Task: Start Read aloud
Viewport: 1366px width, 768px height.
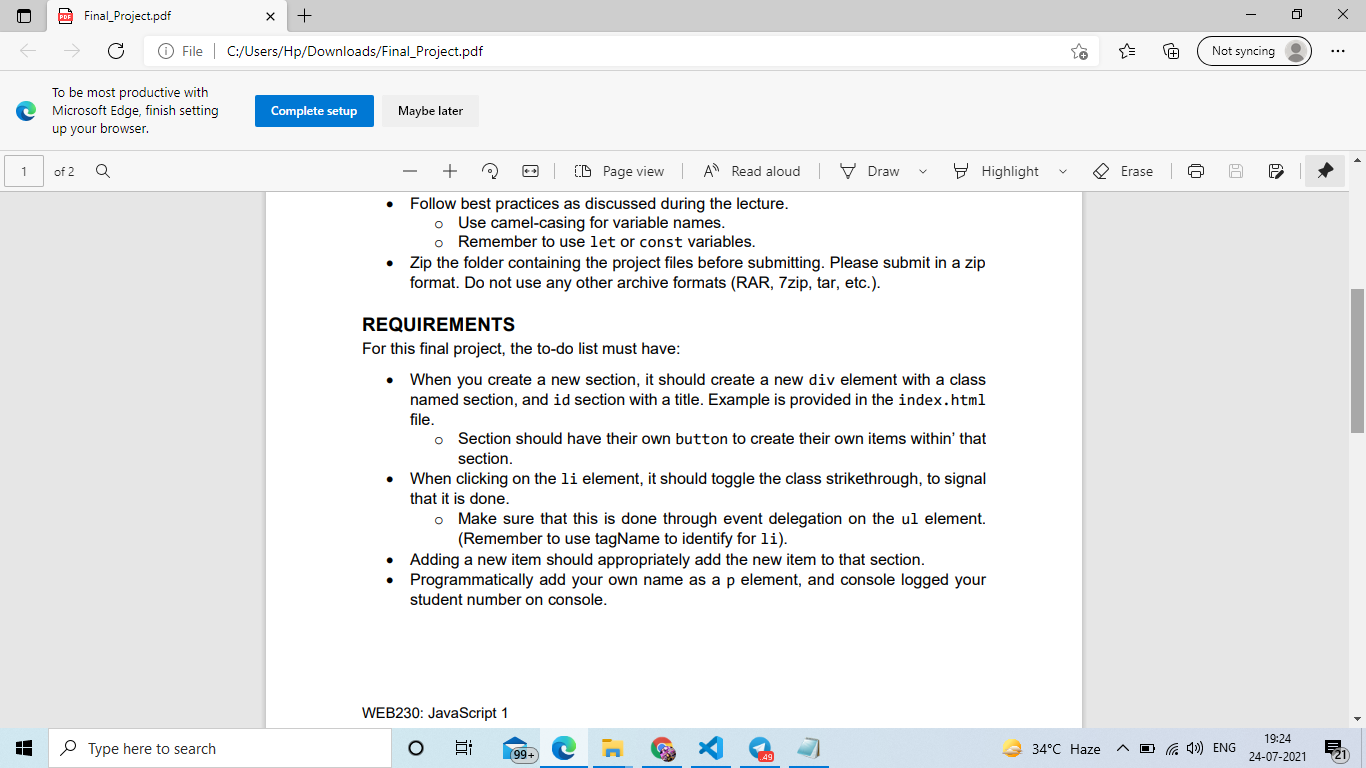Action: click(x=751, y=171)
